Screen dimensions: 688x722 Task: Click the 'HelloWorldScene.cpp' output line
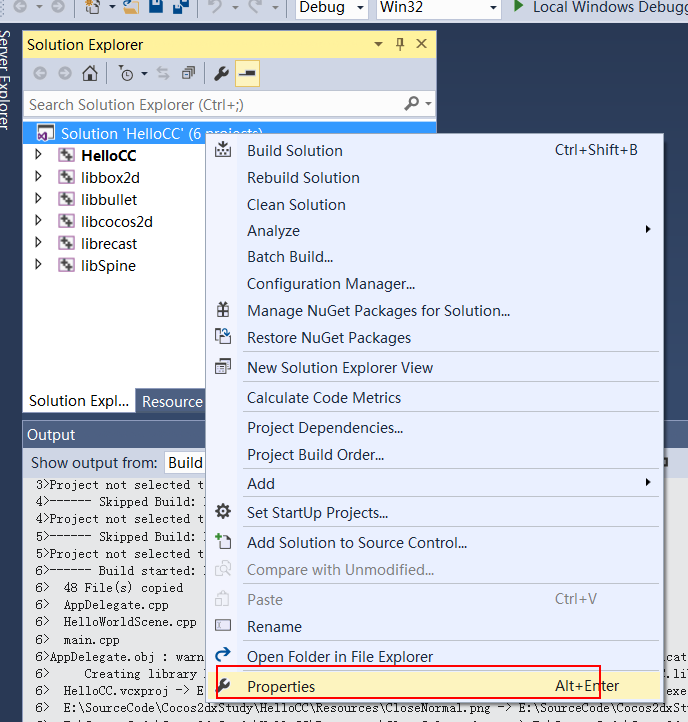tap(130, 622)
